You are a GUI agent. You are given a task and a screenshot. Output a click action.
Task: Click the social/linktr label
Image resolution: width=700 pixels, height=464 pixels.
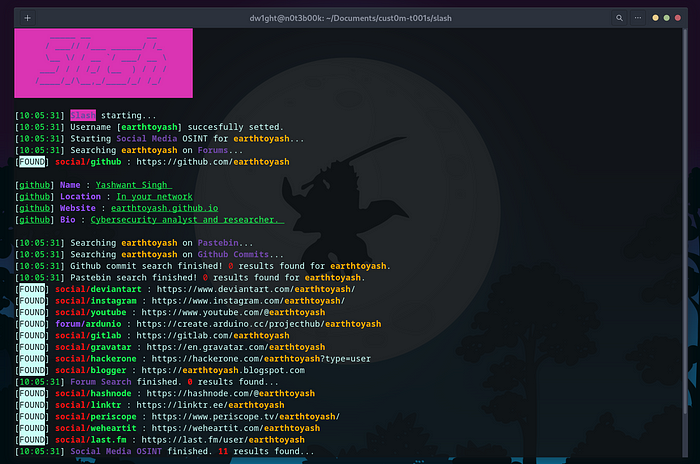88,405
